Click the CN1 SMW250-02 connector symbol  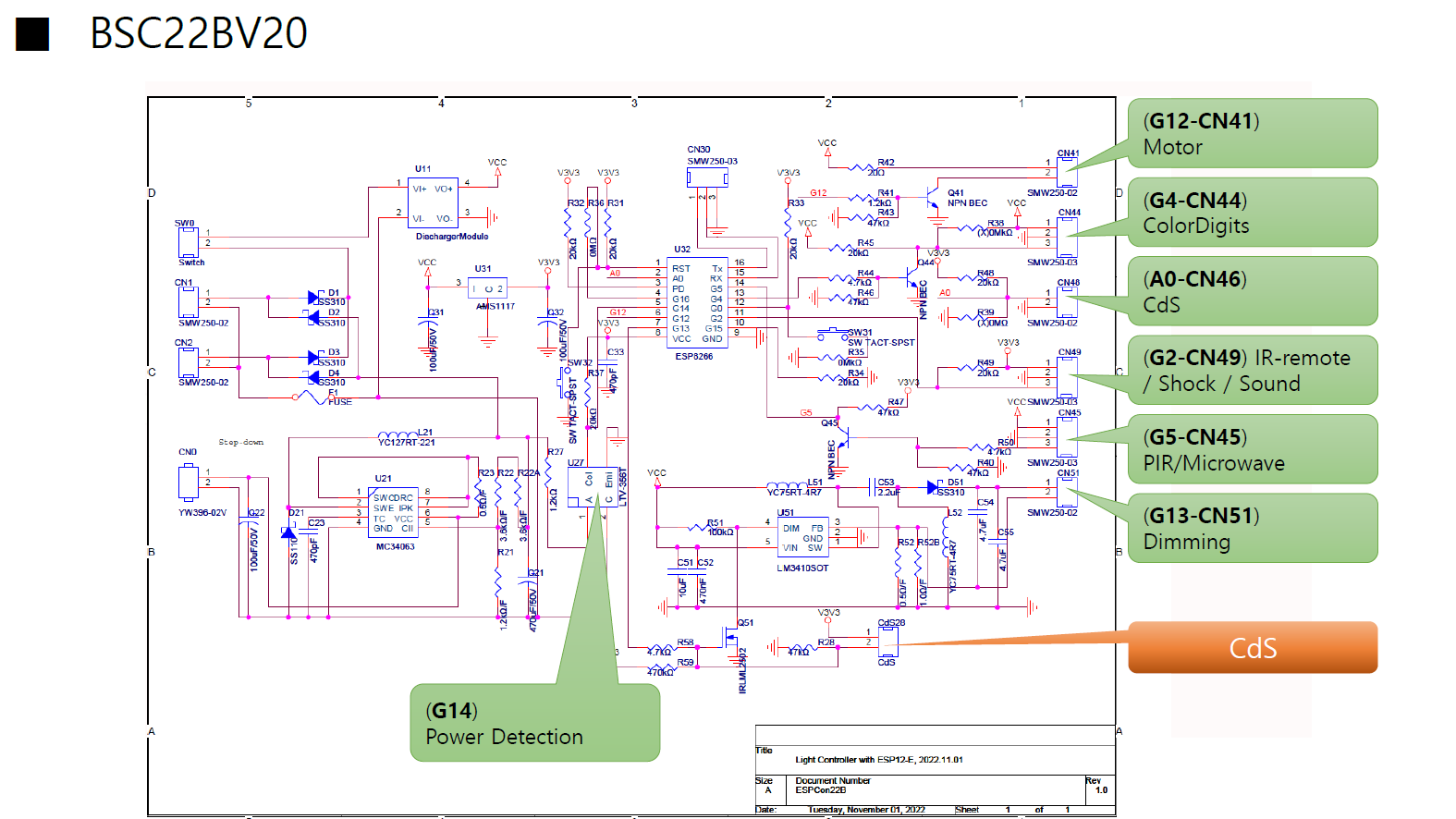(x=188, y=302)
